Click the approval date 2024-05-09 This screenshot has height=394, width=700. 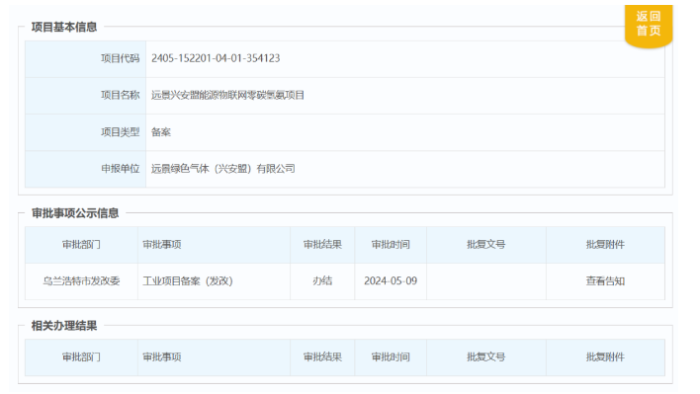pos(391,281)
